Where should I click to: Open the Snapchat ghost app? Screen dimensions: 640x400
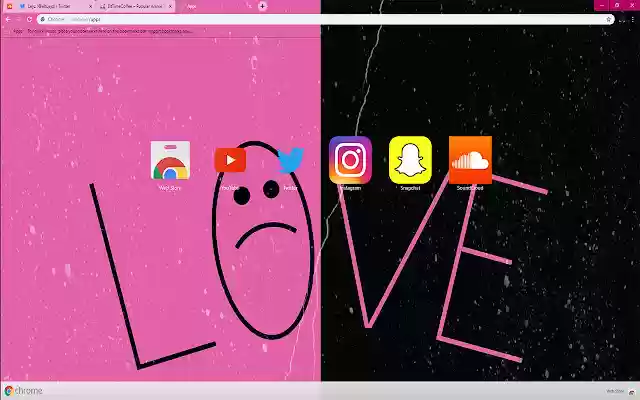(410, 160)
